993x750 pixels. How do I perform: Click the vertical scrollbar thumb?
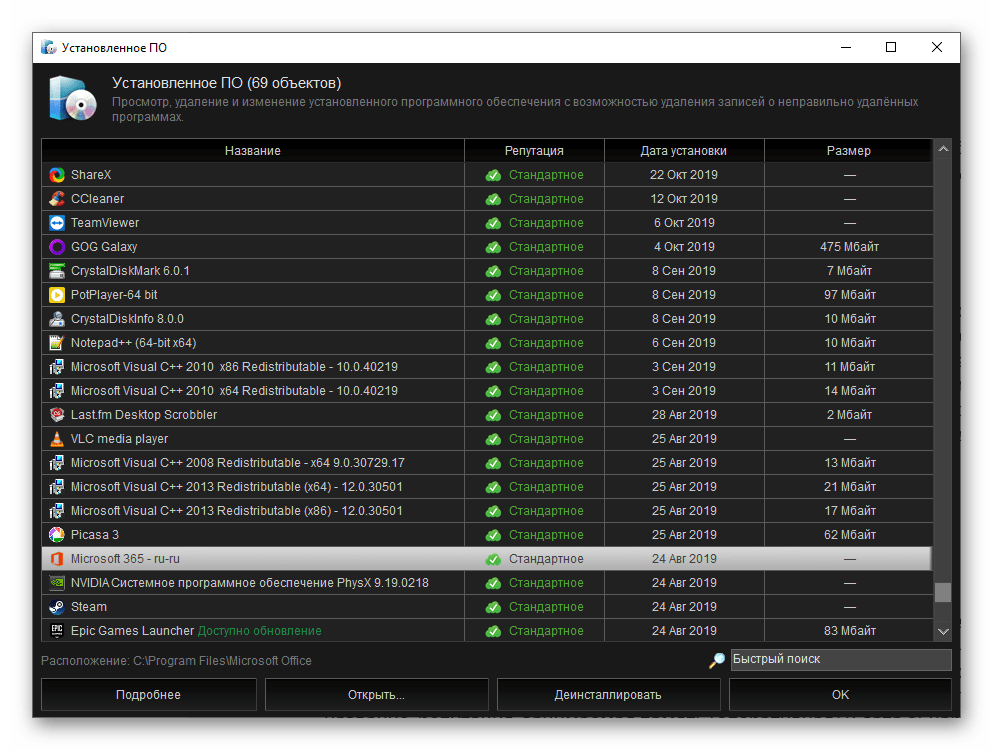[943, 592]
